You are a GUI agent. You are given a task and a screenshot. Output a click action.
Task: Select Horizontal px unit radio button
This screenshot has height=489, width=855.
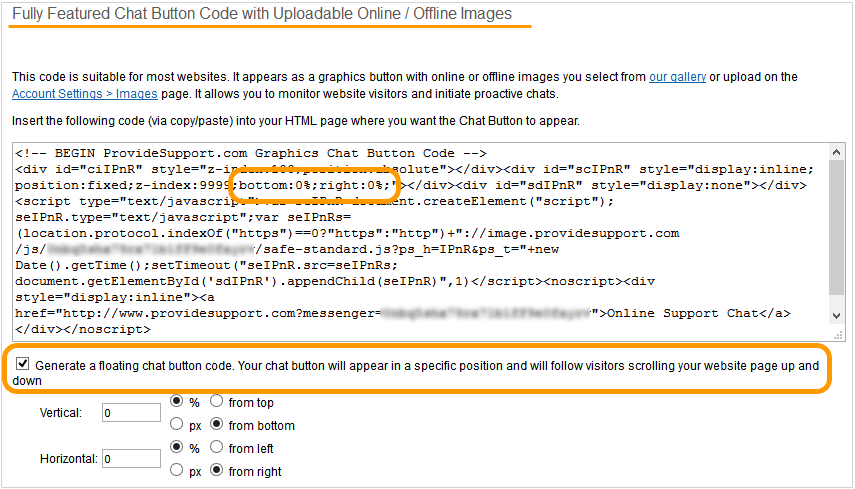176,469
